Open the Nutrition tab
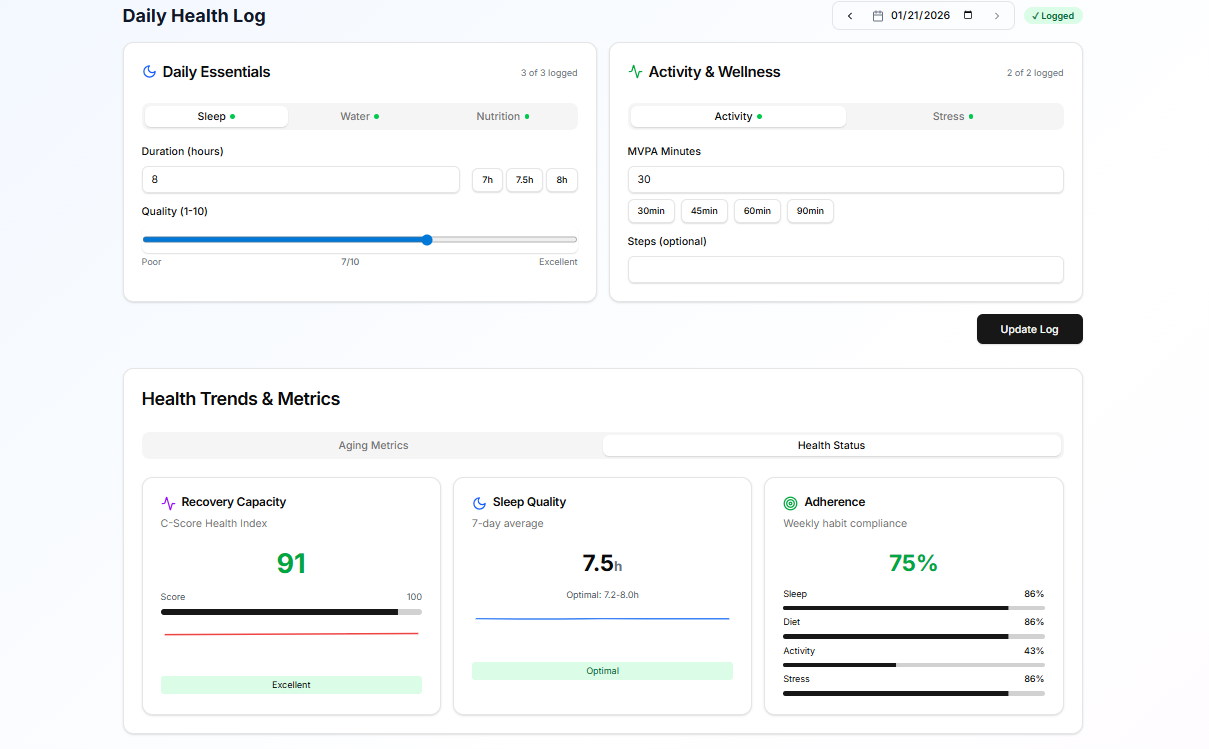1209x749 pixels. [x=503, y=116]
